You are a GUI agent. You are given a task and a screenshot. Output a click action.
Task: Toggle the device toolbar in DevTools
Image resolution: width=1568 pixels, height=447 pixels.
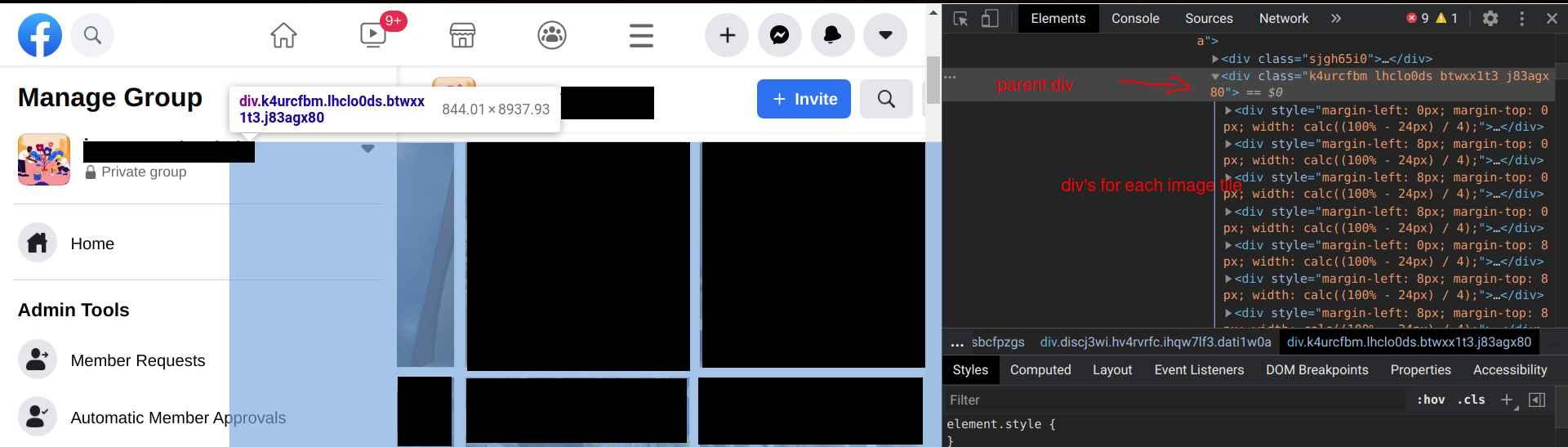(989, 18)
